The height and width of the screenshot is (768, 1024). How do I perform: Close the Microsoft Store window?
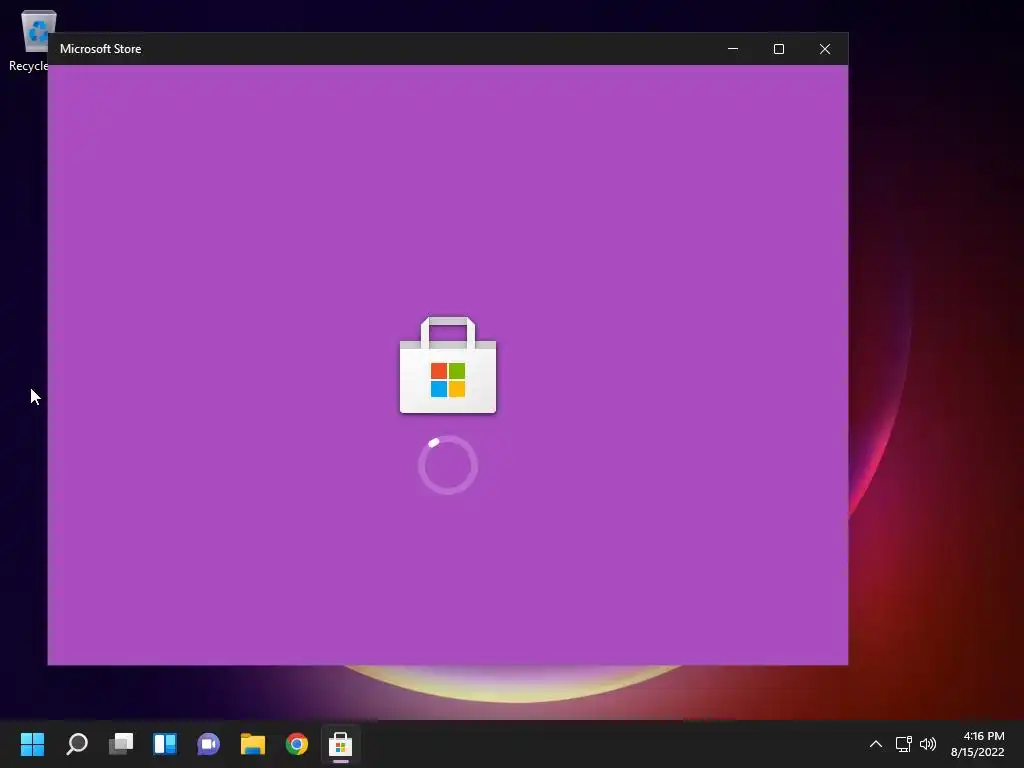coord(825,49)
